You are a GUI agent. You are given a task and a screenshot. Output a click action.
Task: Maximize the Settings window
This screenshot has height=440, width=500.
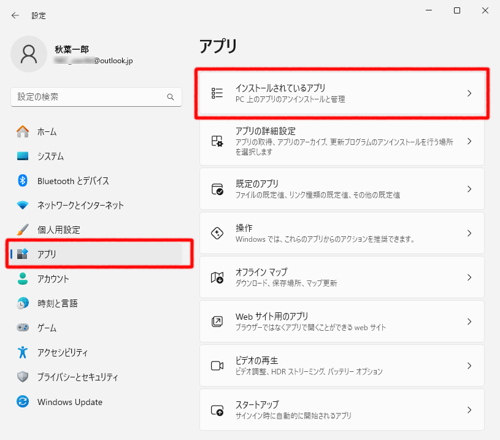pyautogui.click(x=457, y=11)
